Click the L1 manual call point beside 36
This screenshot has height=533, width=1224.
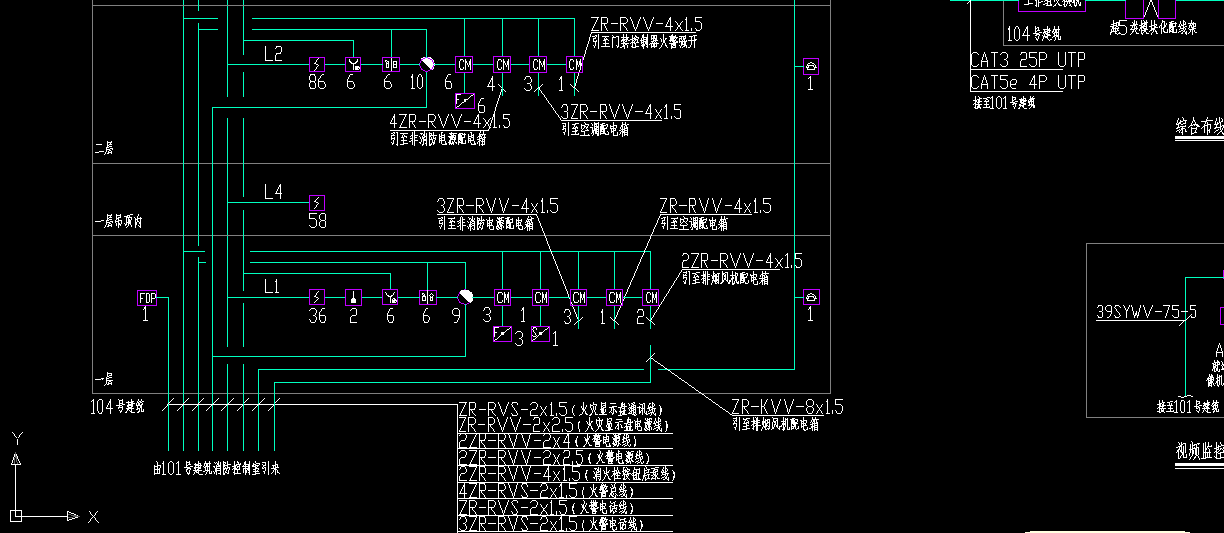(x=390, y=298)
